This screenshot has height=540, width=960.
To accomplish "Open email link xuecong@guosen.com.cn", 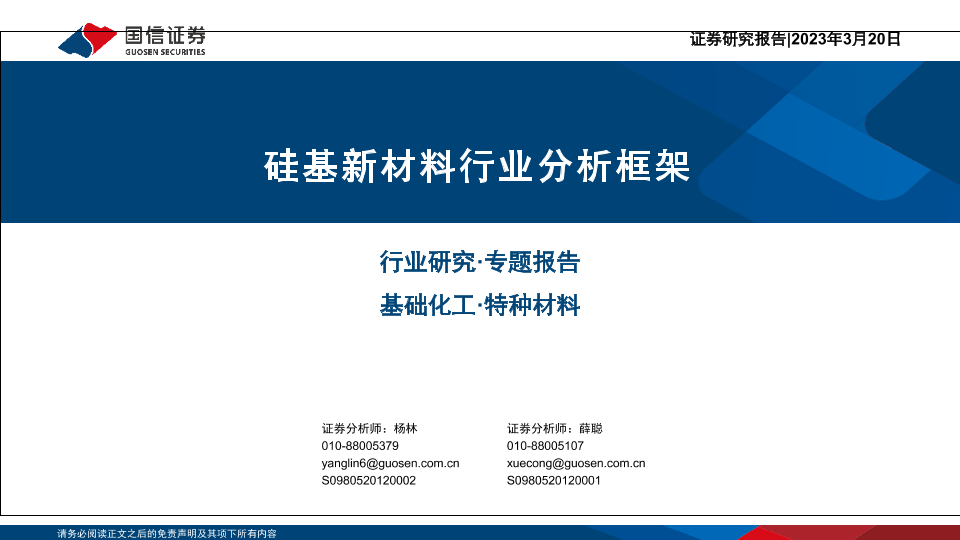I will tap(576, 464).
